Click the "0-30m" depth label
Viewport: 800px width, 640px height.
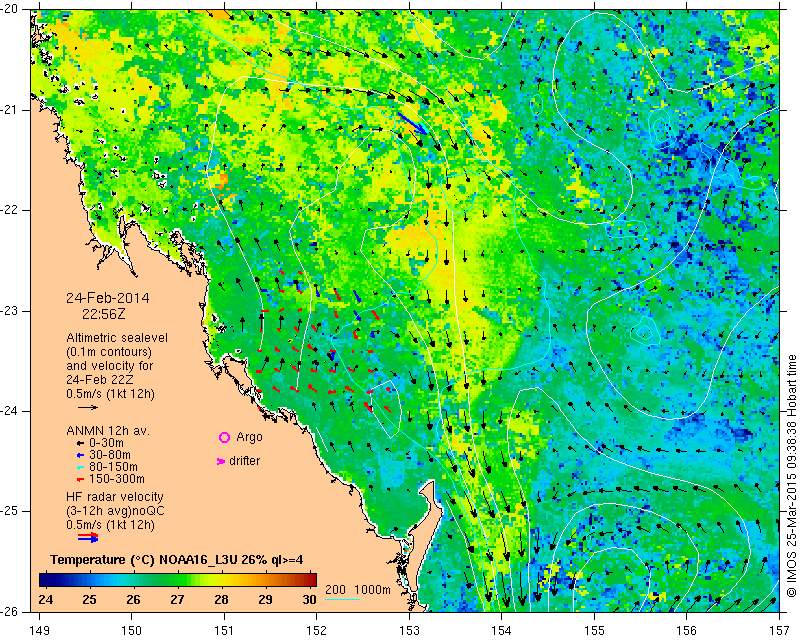(x=106, y=443)
